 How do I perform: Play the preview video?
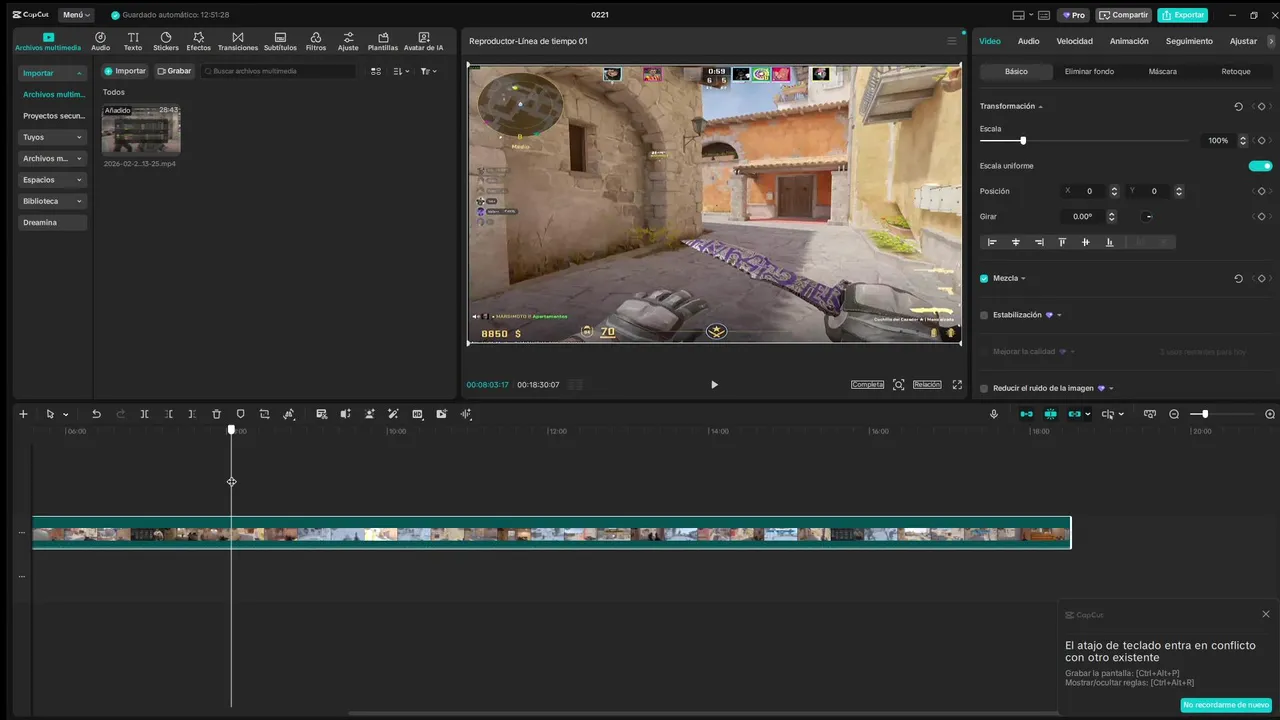tap(714, 385)
